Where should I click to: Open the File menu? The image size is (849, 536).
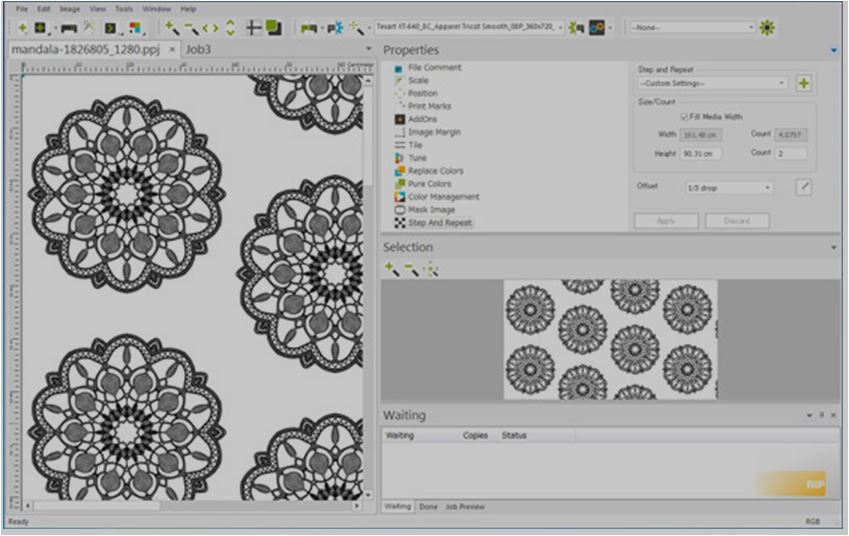click(x=21, y=9)
